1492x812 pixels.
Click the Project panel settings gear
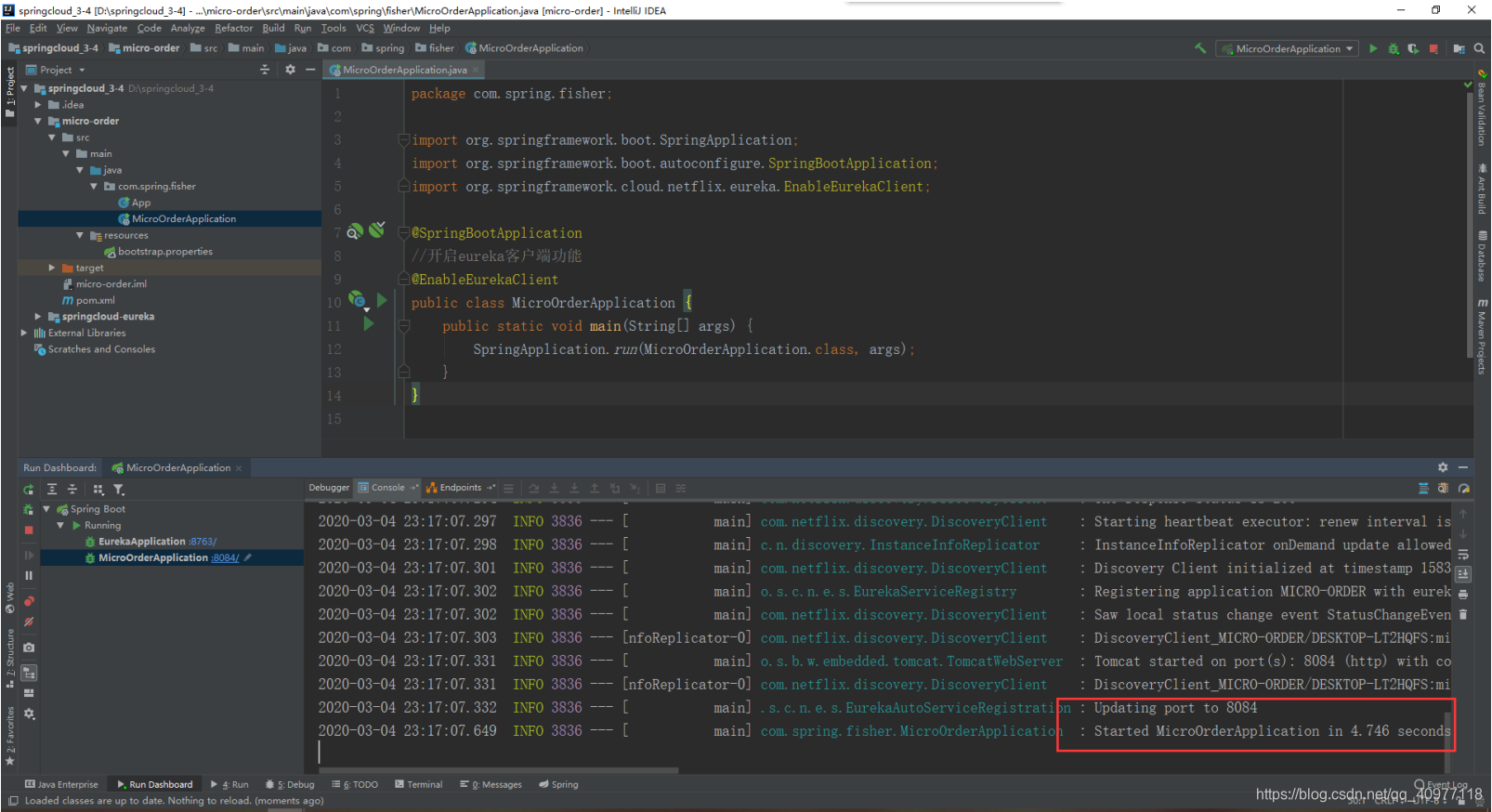(290, 70)
